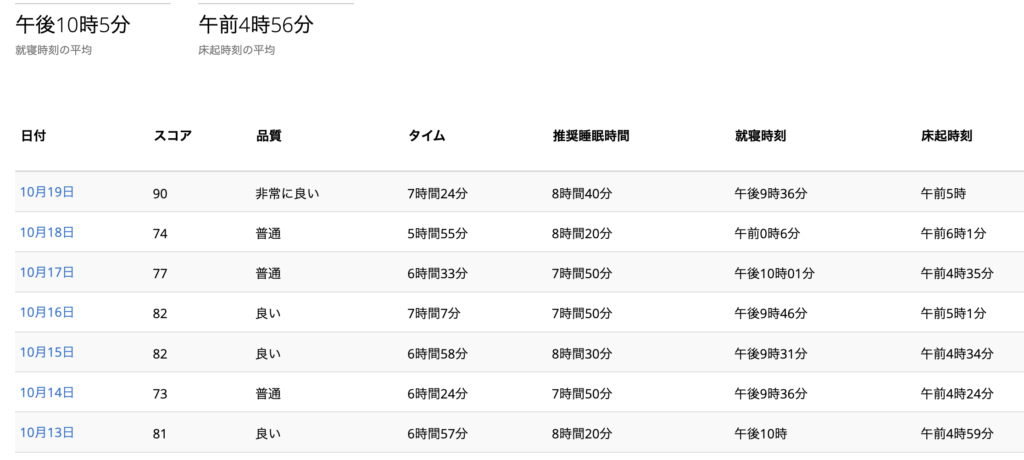The image size is (1024, 460).
Task: Sort by the 床起時刻 column header
Action: tap(947, 136)
